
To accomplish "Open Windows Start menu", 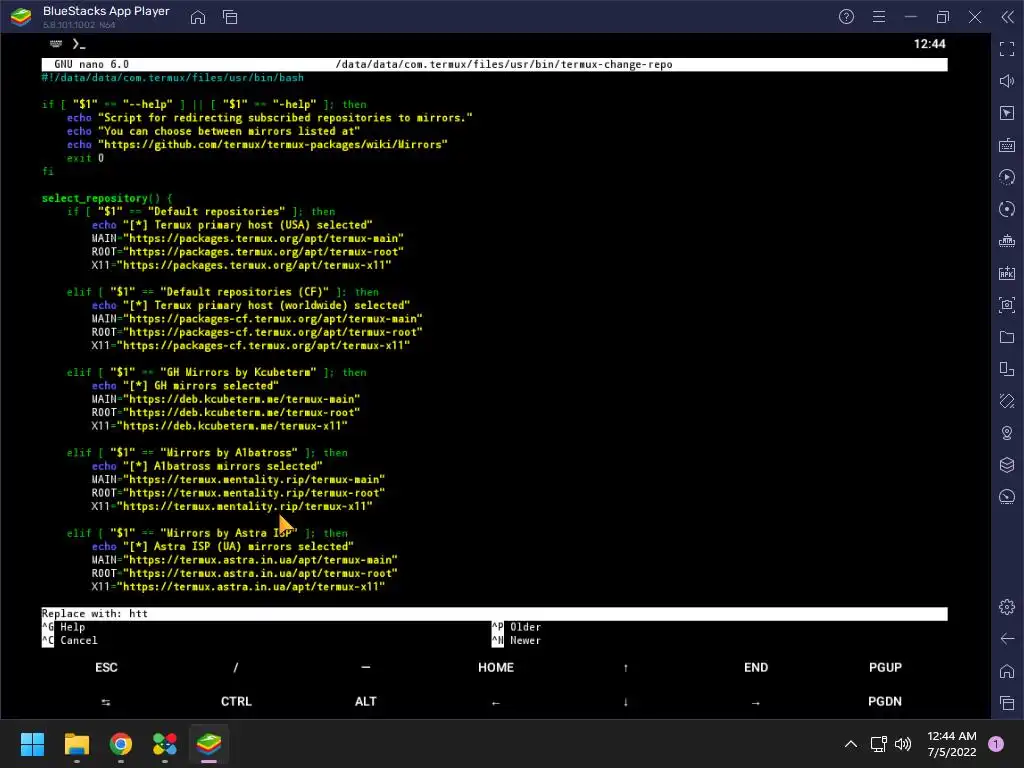I will point(32,744).
